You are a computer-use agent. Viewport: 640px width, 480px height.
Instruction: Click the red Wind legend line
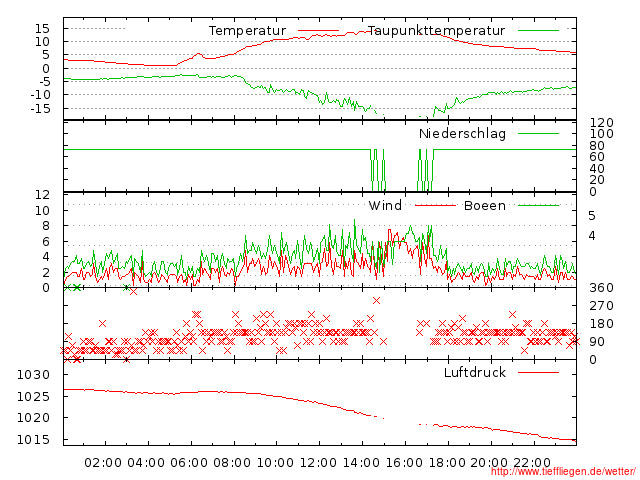point(435,205)
